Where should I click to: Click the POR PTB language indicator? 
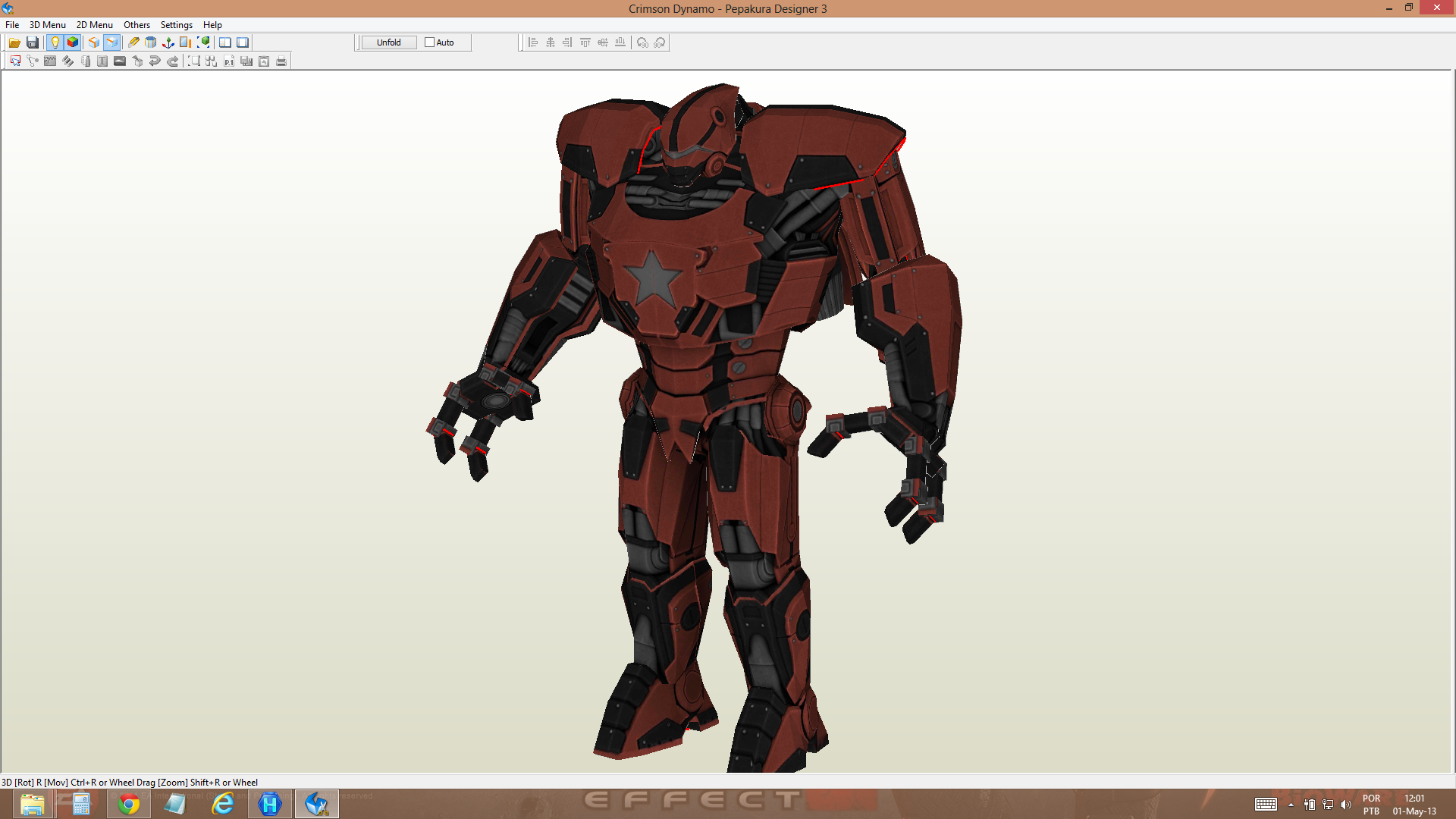tap(1371, 805)
